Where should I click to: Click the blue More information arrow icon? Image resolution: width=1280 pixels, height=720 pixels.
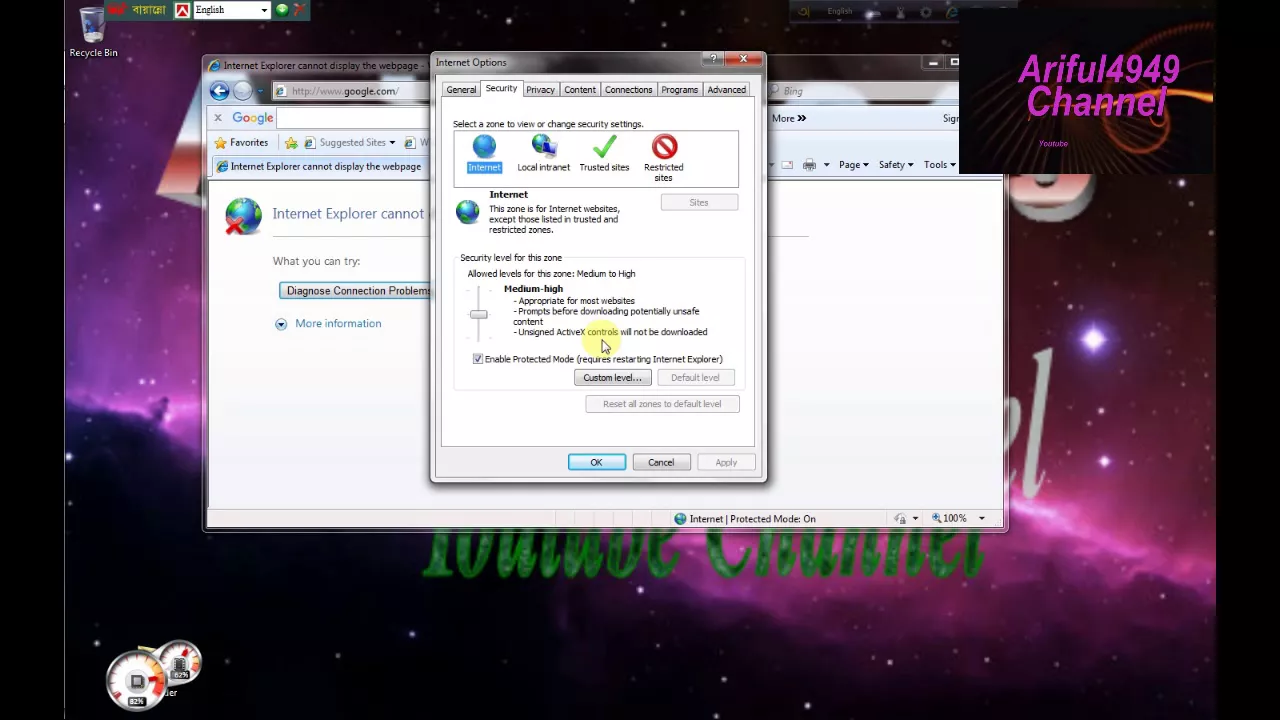[281, 324]
